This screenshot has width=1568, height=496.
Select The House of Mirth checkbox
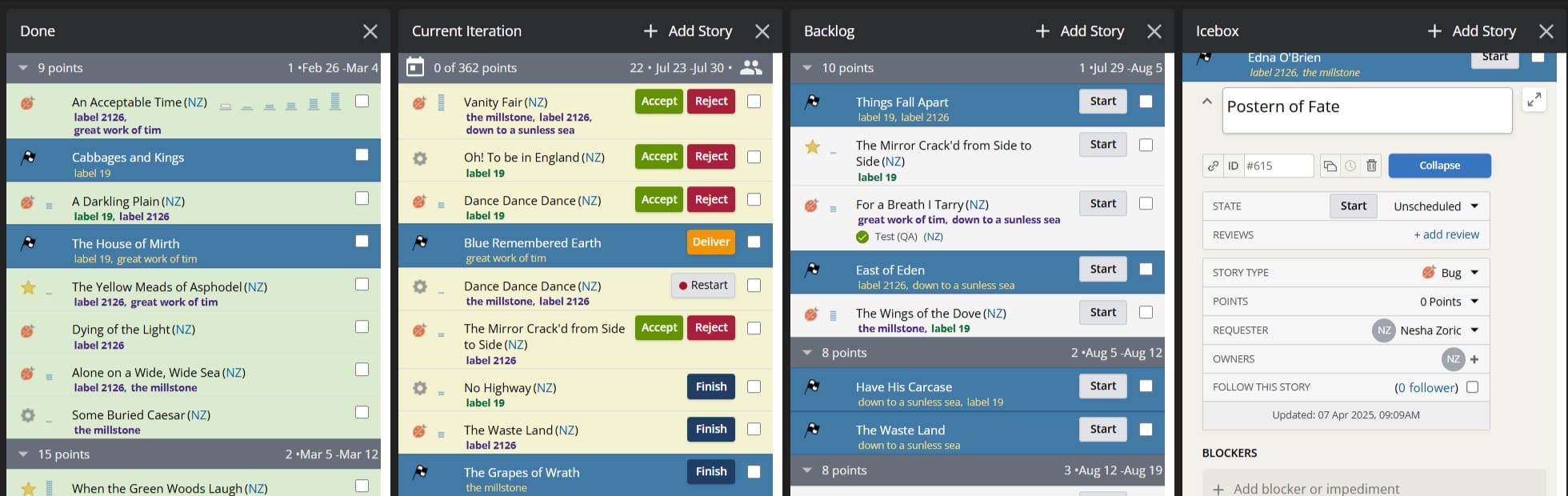pos(362,241)
